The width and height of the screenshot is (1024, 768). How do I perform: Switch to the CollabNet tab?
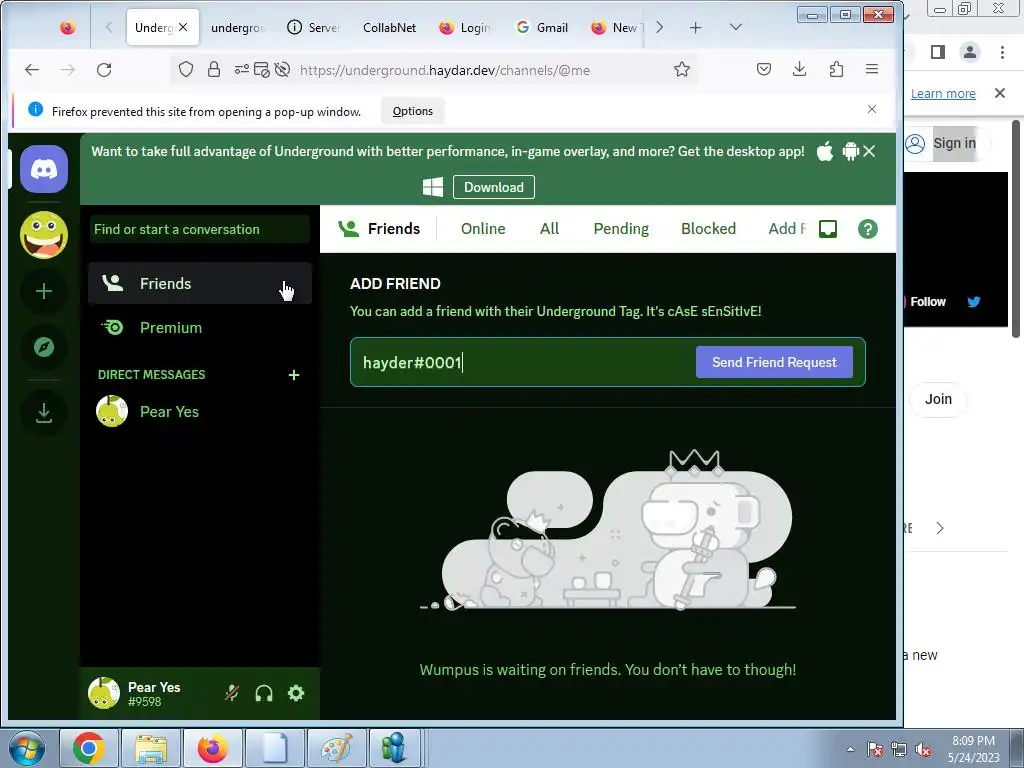[390, 27]
